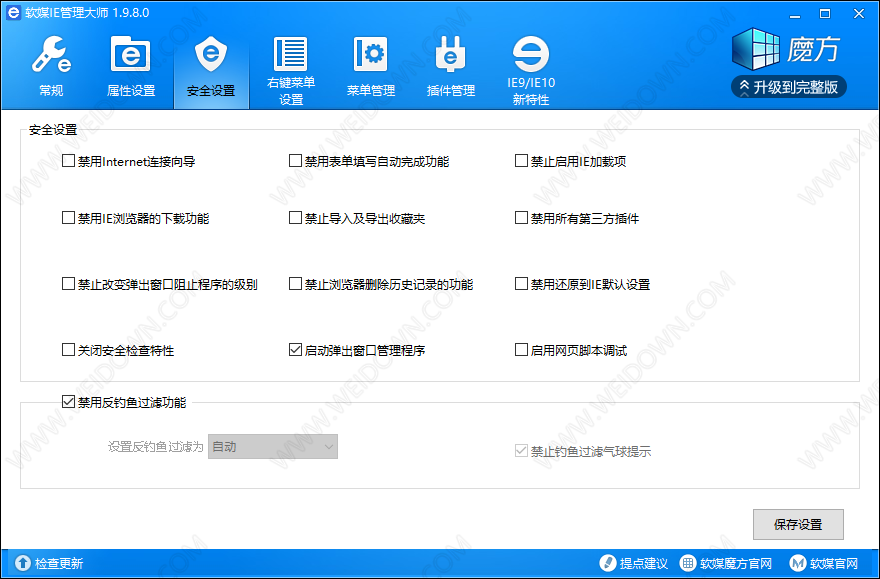Screen dimensions: 880x579
Task: Check 启用网页脚本调试
Action: pyautogui.click(x=521, y=350)
